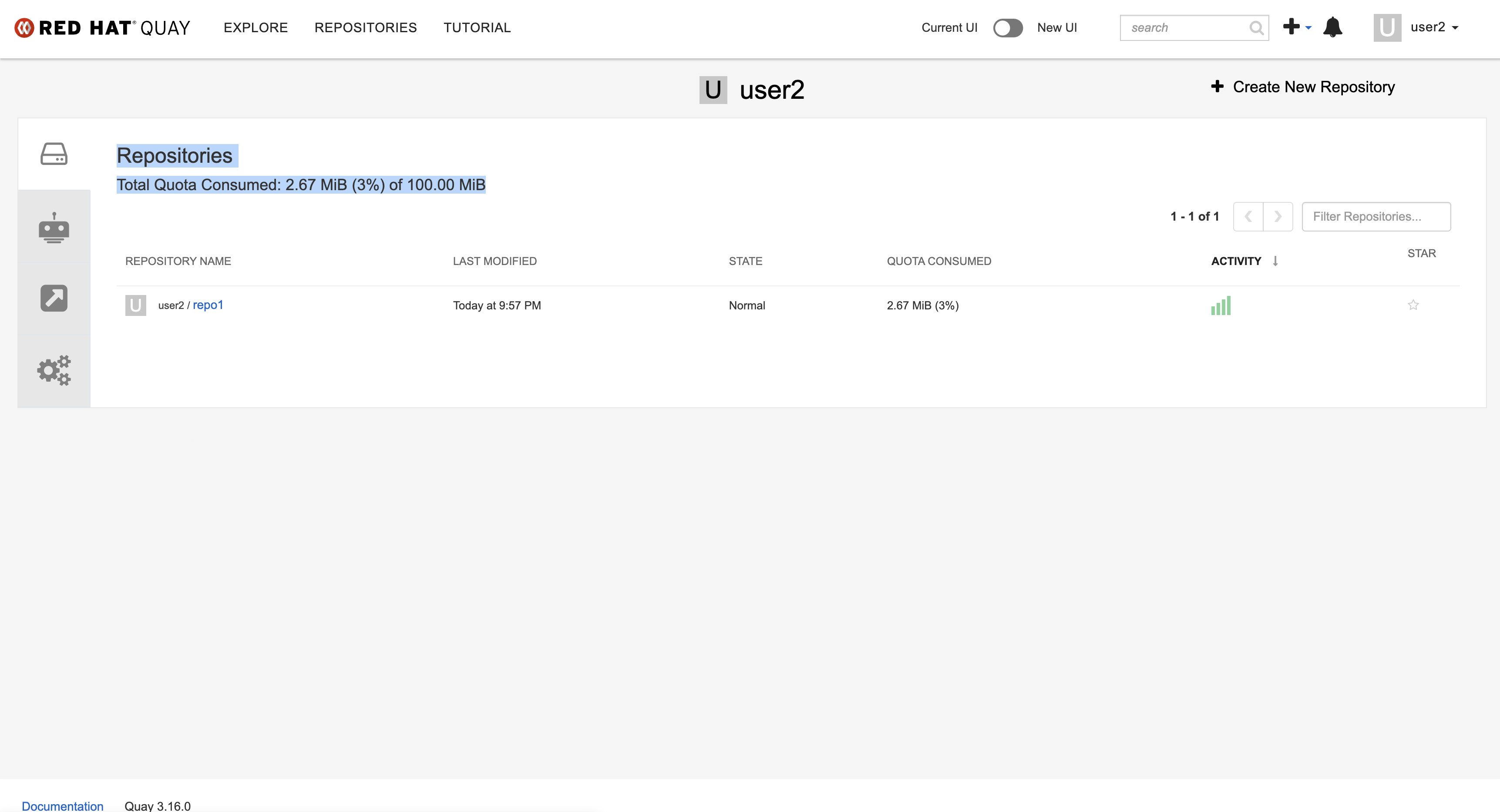
Task: Click the Filter Repositories input field
Action: pos(1376,217)
